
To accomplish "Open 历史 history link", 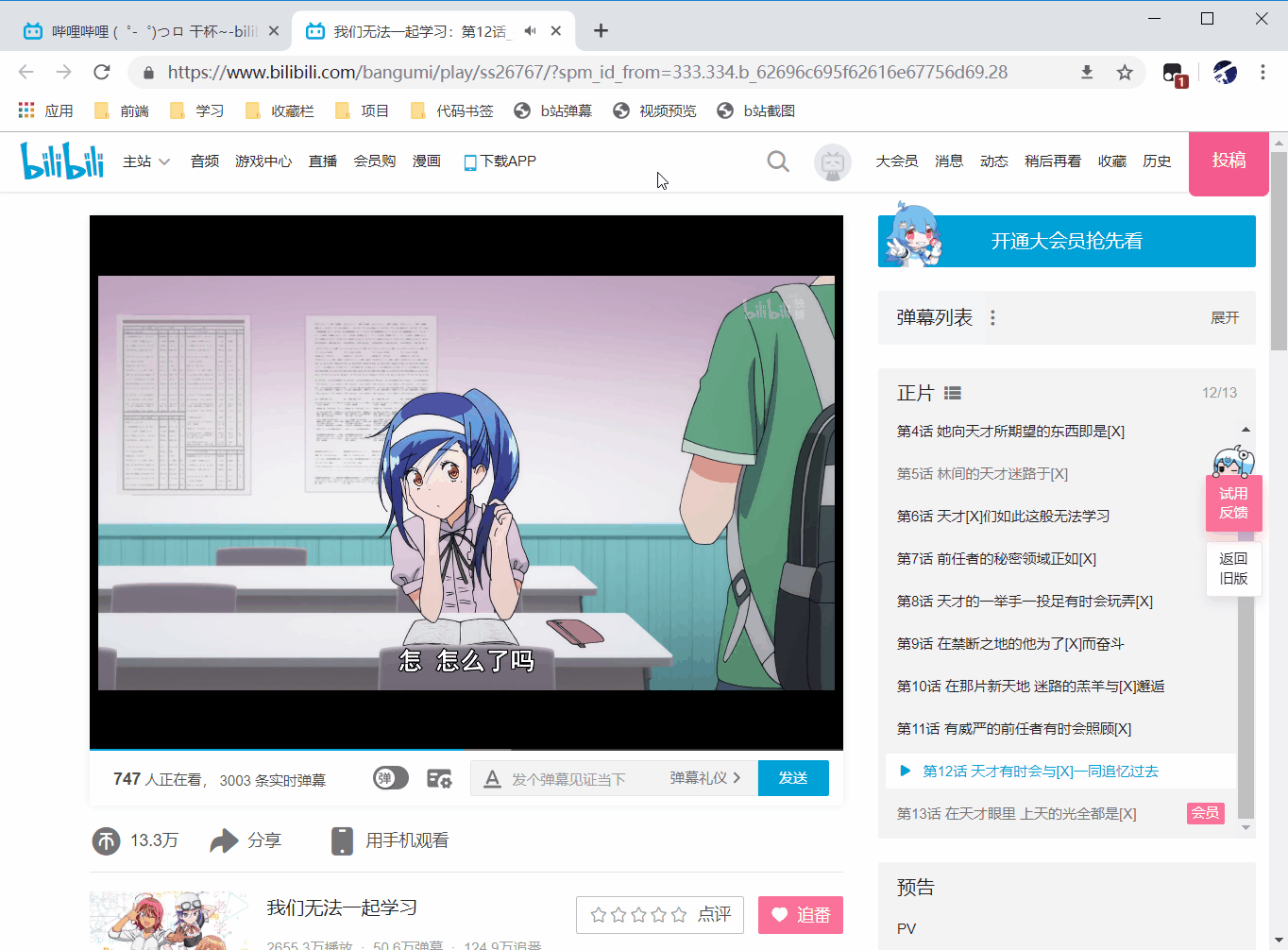I will (1157, 161).
